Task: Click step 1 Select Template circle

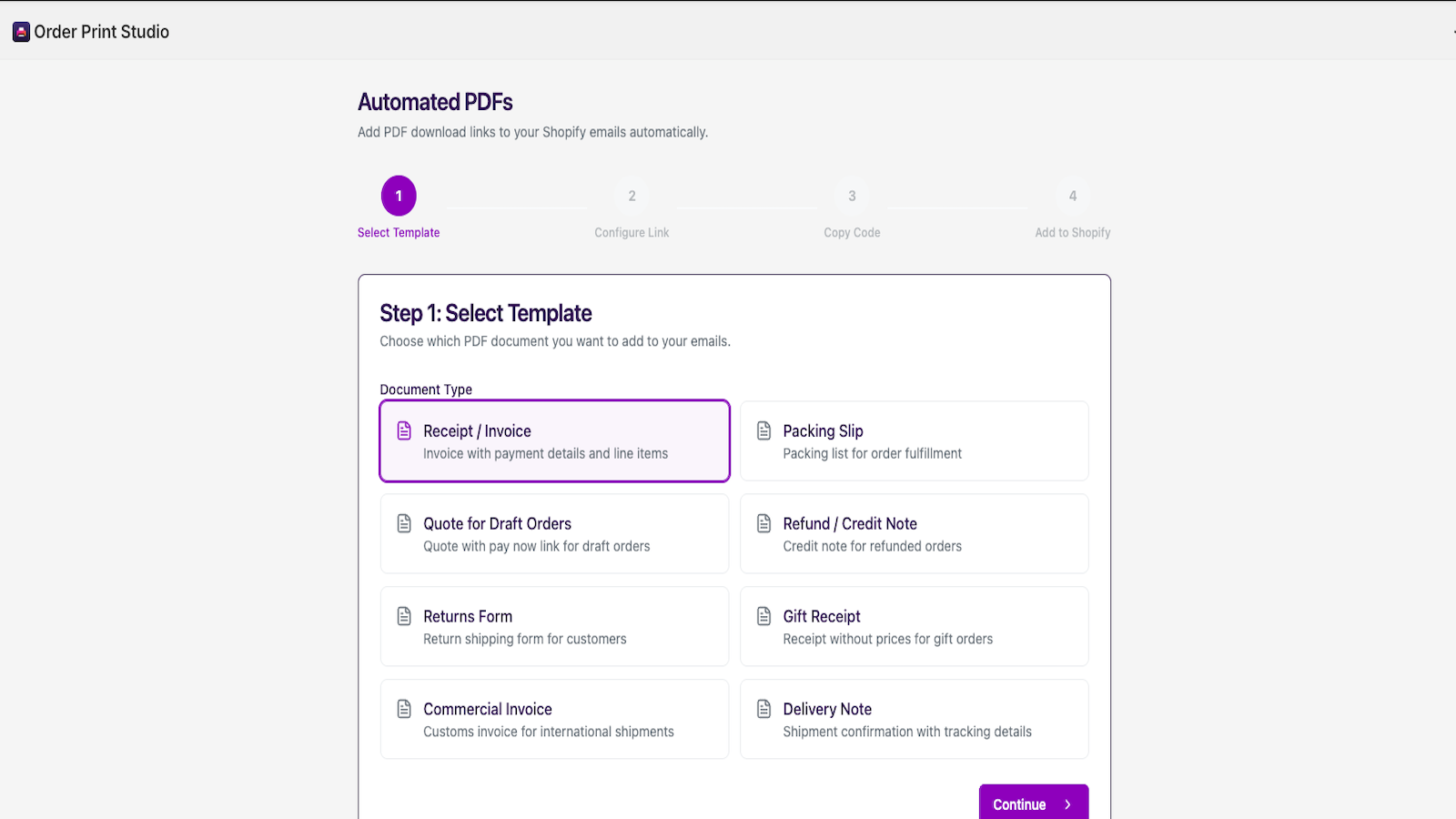Action: 399,195
